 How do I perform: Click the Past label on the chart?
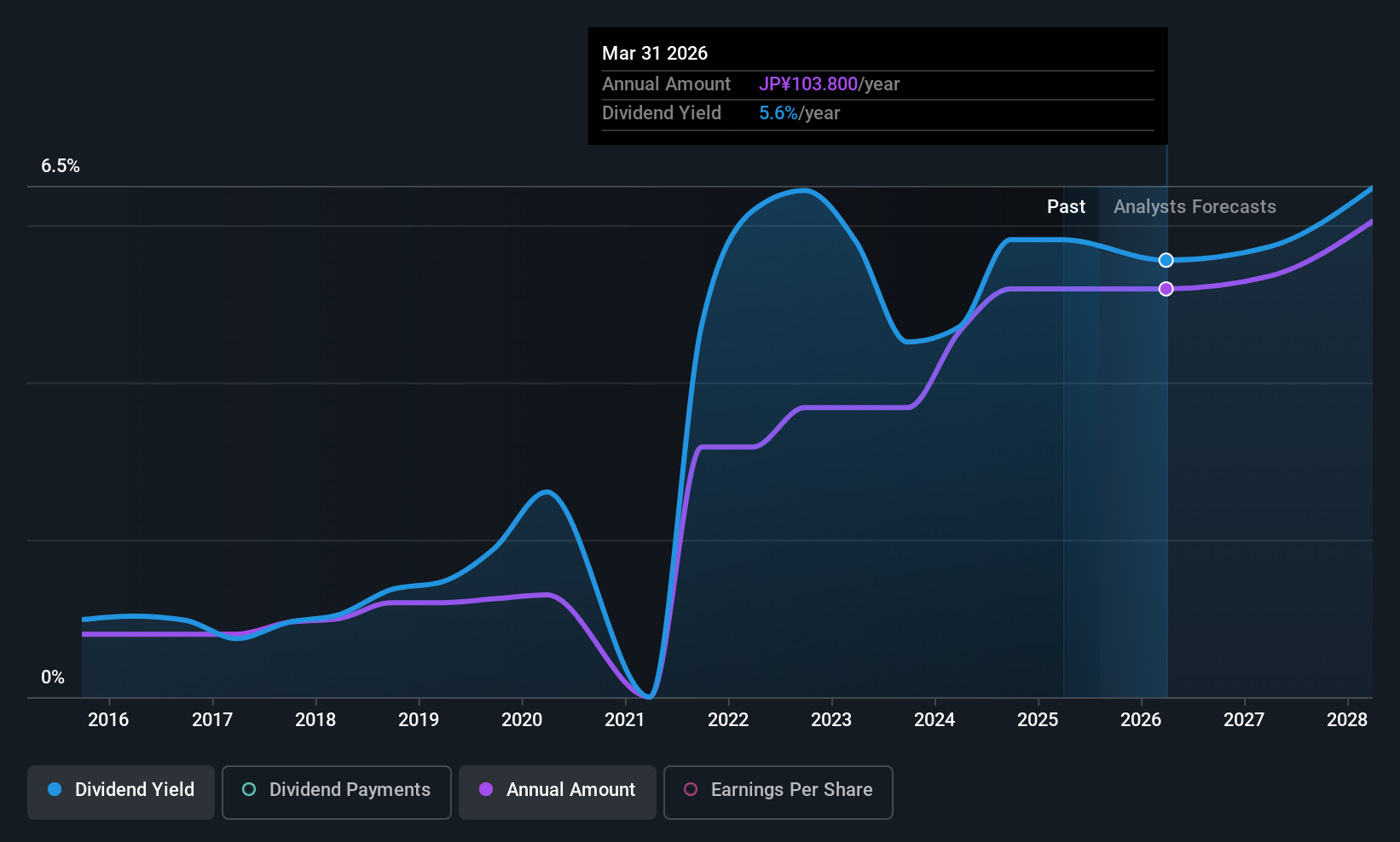pos(1066,207)
